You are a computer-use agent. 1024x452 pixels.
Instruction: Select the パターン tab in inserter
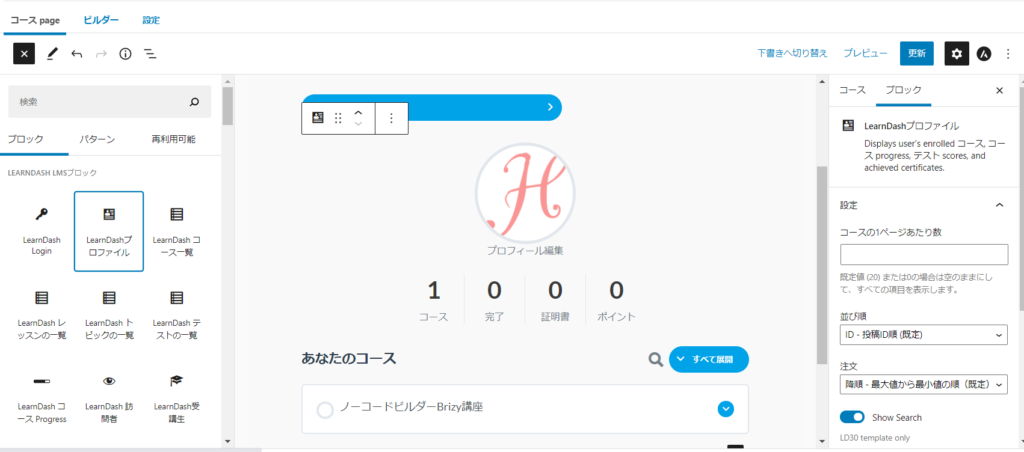97,139
